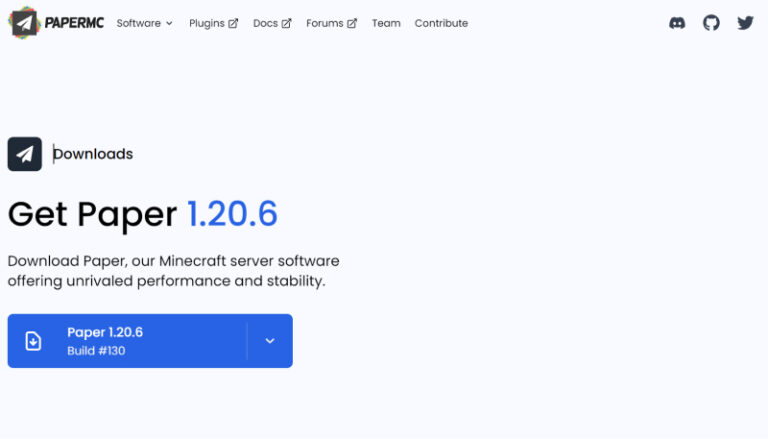Open the Twitter bird icon

[745, 23]
